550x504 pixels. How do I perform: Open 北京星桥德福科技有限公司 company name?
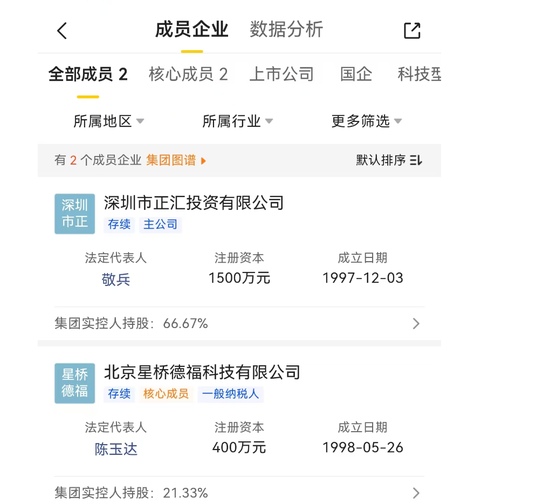pyautogui.click(x=202, y=372)
